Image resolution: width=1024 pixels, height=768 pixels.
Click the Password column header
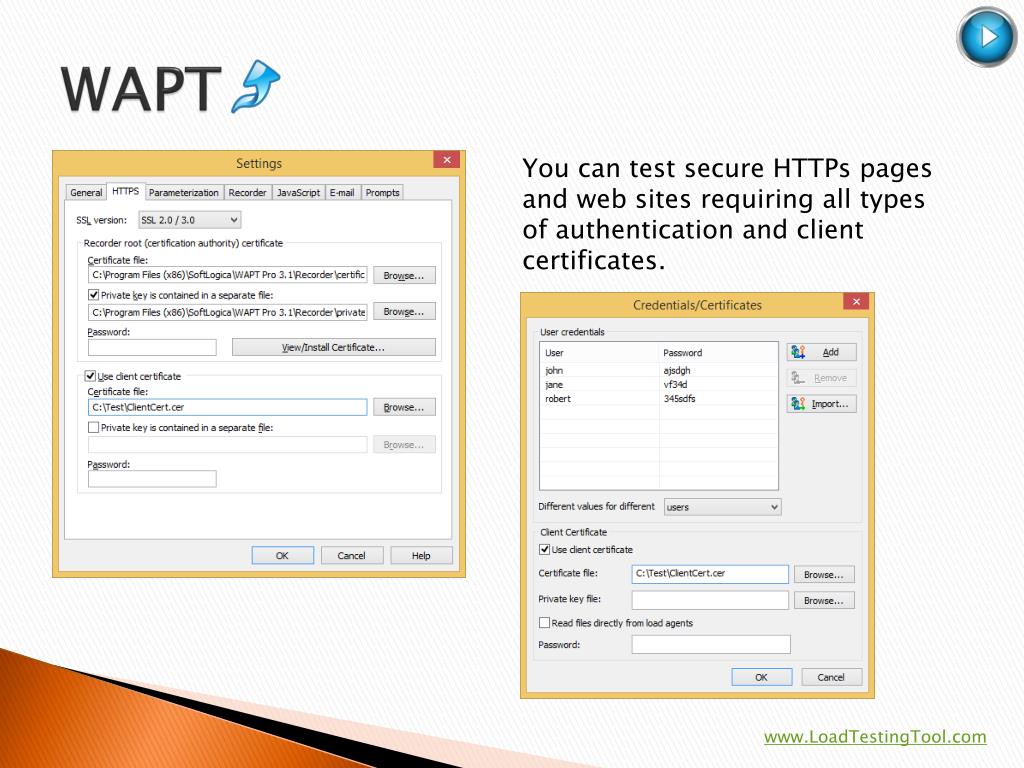click(718, 353)
